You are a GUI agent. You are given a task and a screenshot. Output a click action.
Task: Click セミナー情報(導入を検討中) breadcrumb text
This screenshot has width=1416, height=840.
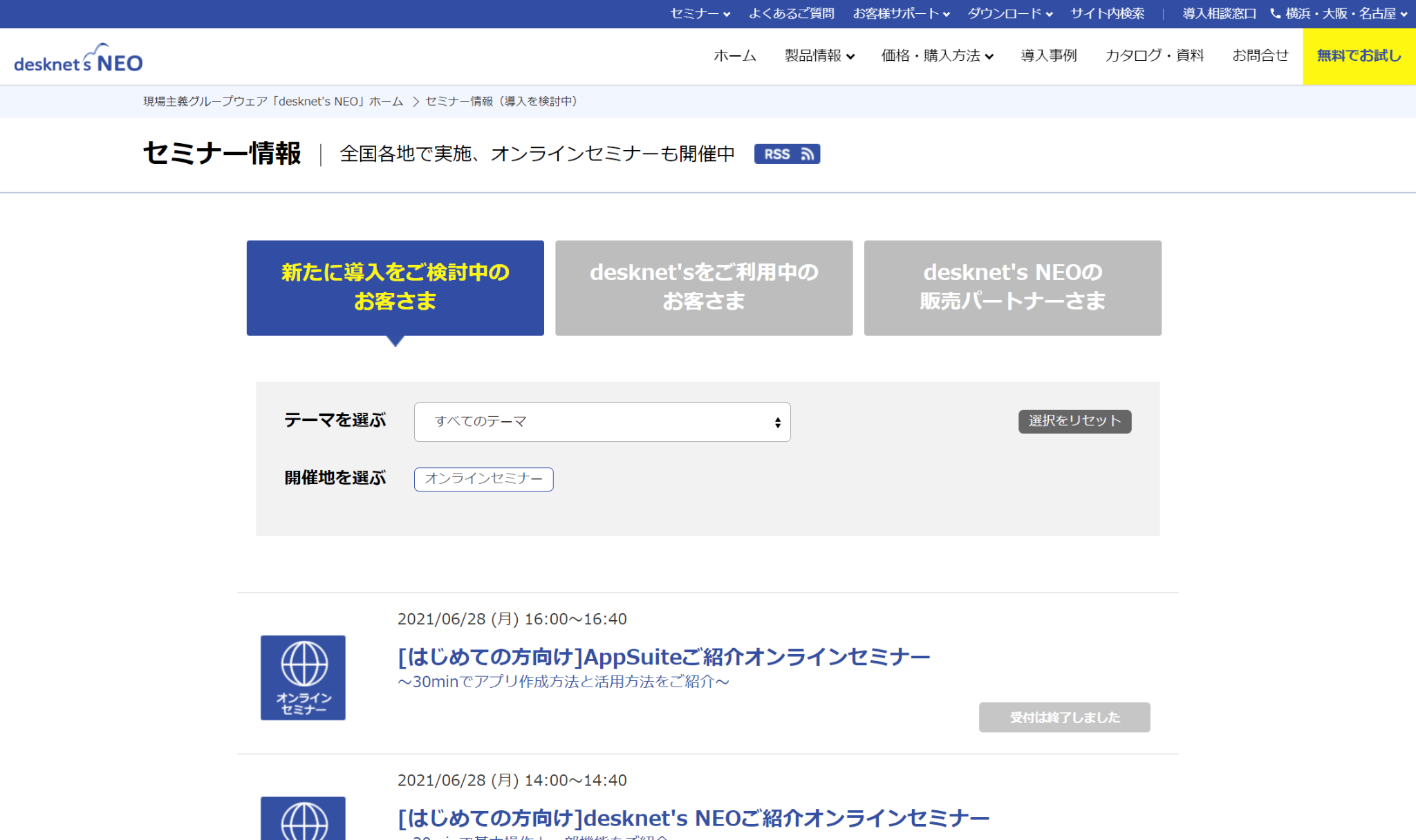501,101
